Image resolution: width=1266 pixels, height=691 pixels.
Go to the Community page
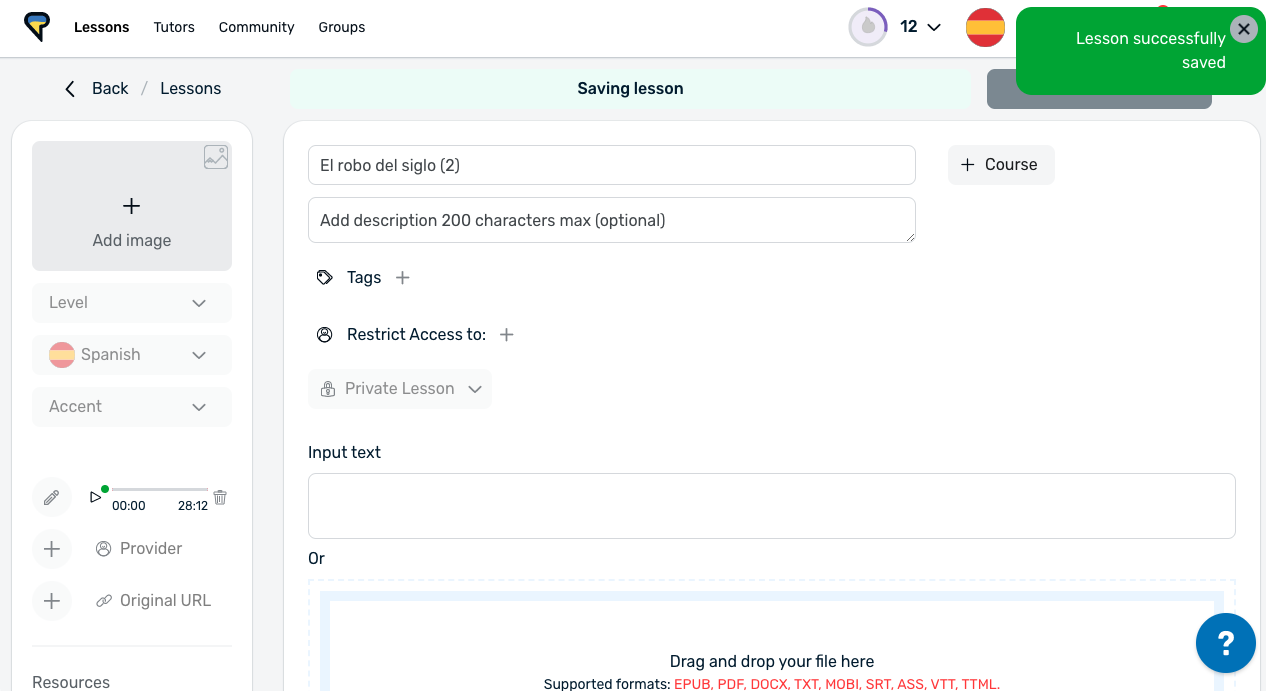coord(256,27)
